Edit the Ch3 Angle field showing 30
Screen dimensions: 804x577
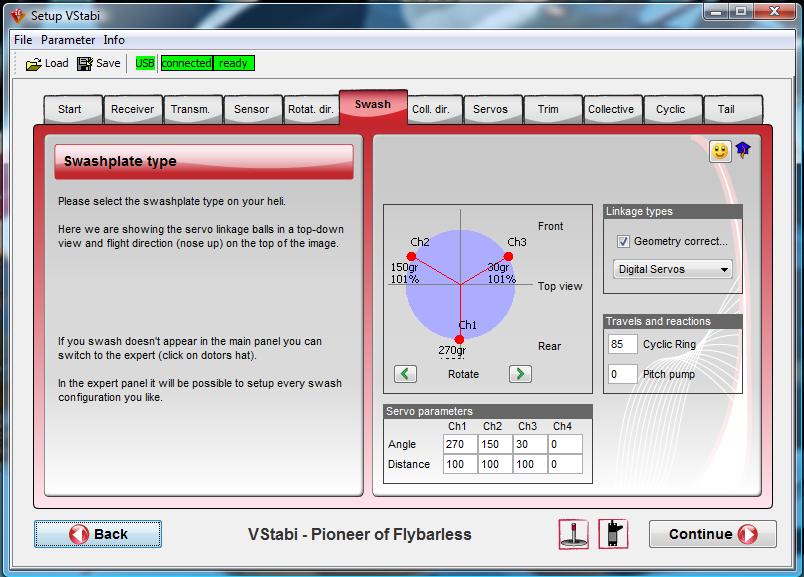coord(530,444)
